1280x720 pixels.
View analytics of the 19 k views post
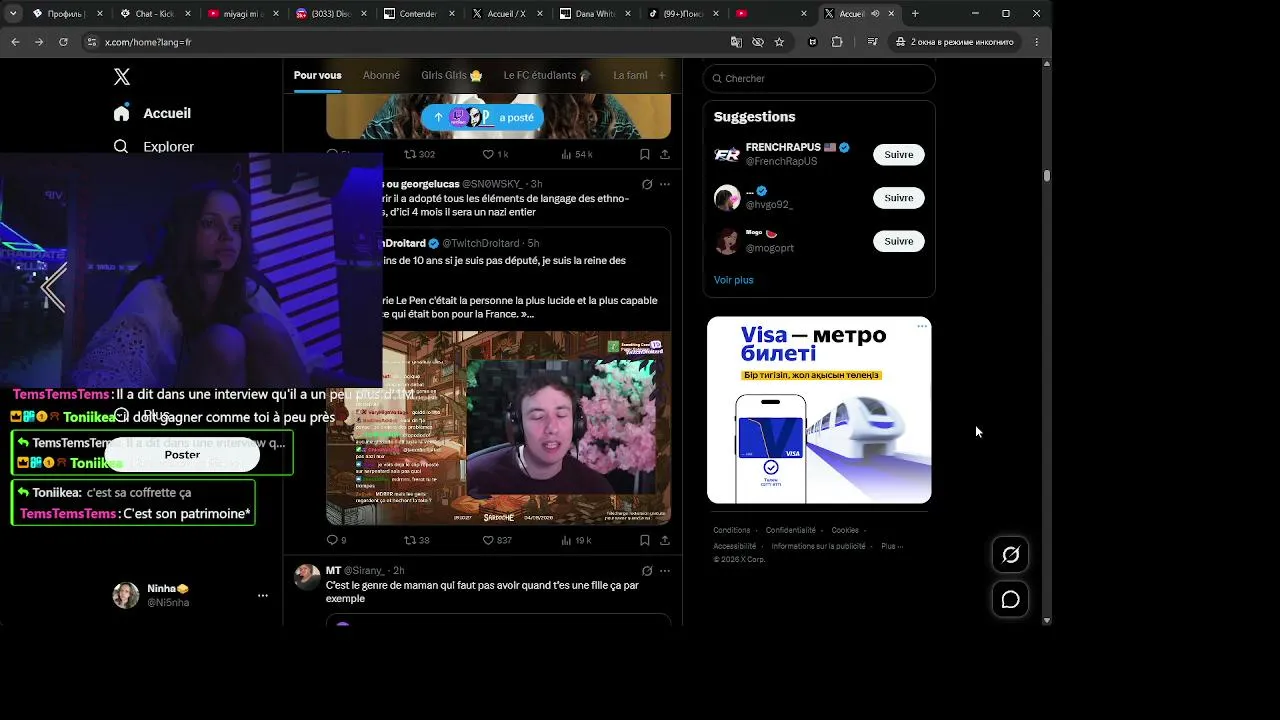pos(576,540)
